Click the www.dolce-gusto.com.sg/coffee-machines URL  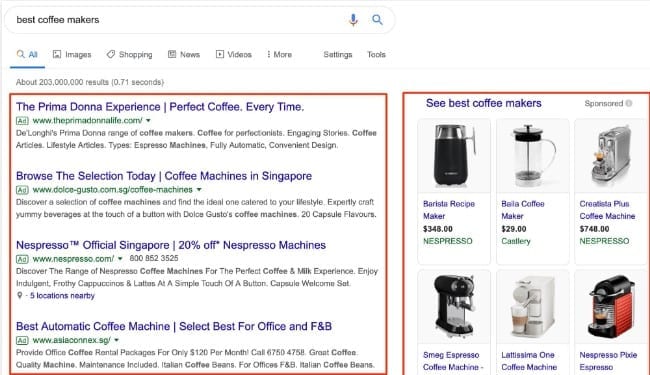[x=112, y=190]
